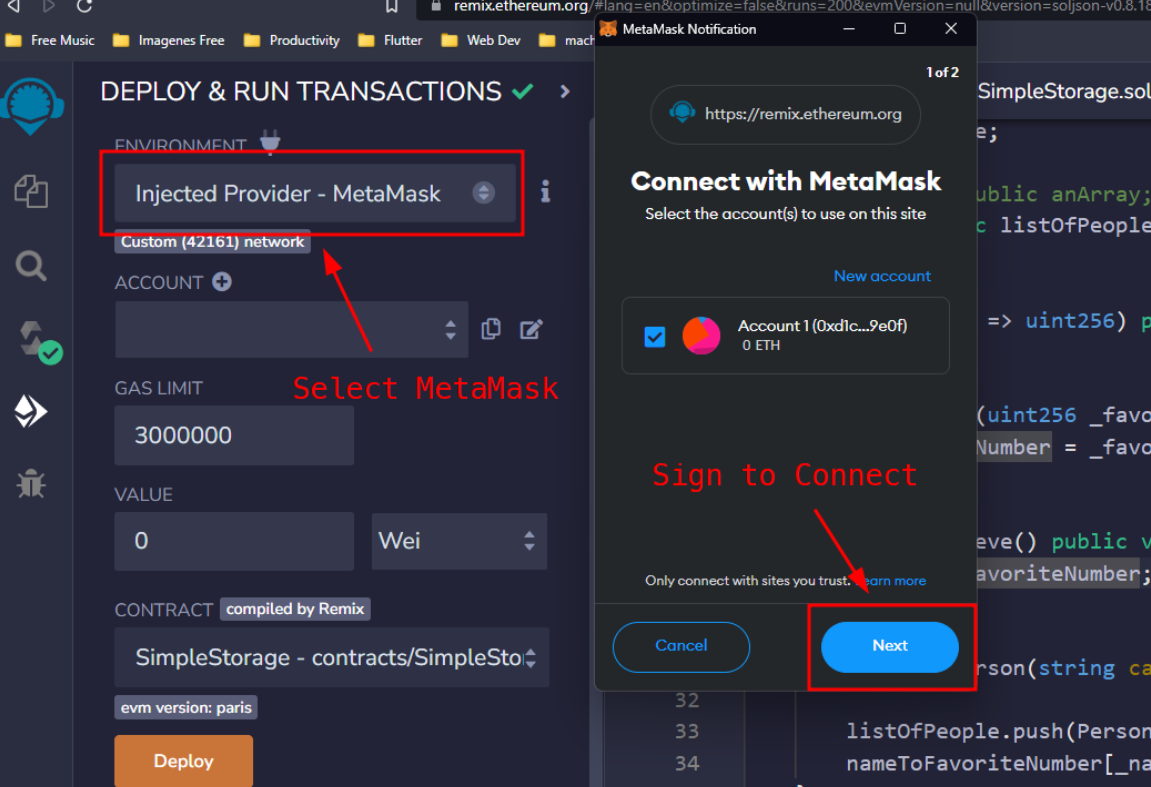Click Next in MetaMask
The height and width of the screenshot is (787, 1151).
click(890, 646)
